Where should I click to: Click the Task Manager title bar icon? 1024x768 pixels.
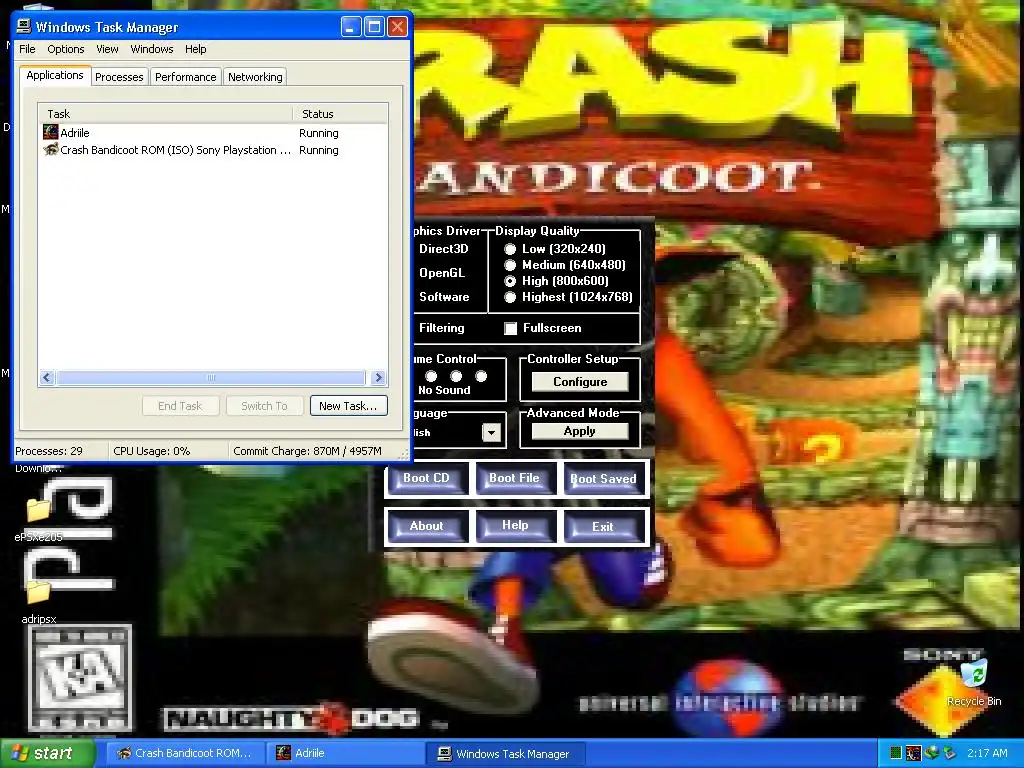point(24,27)
